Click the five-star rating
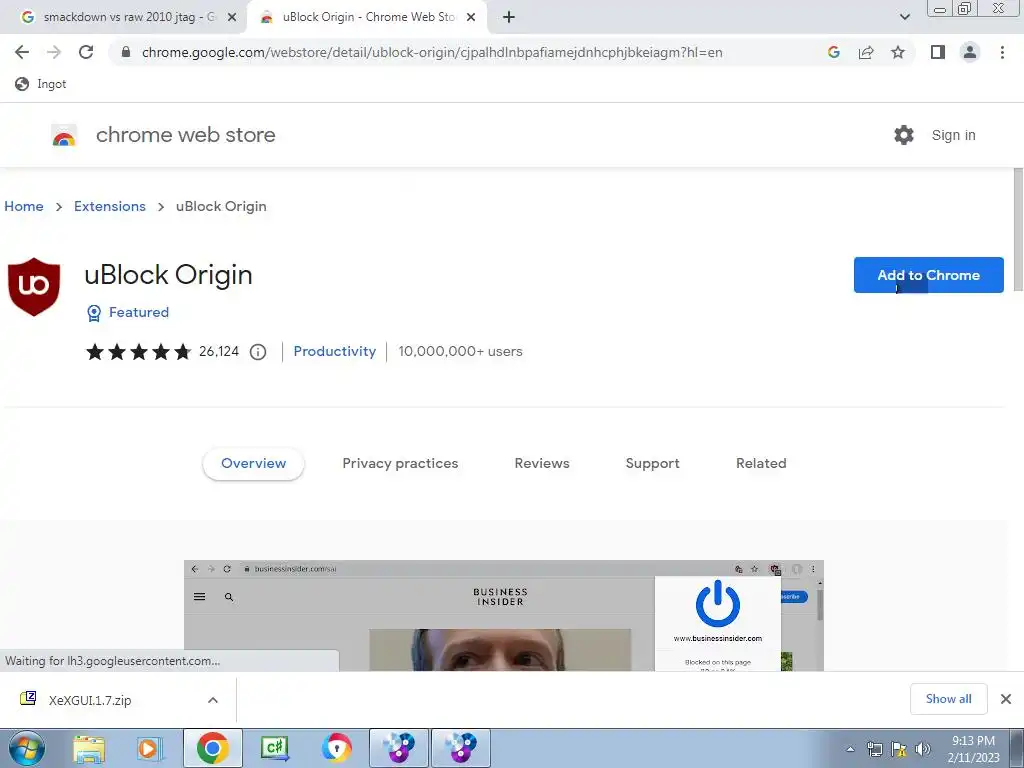This screenshot has height=768, width=1024. point(138,352)
